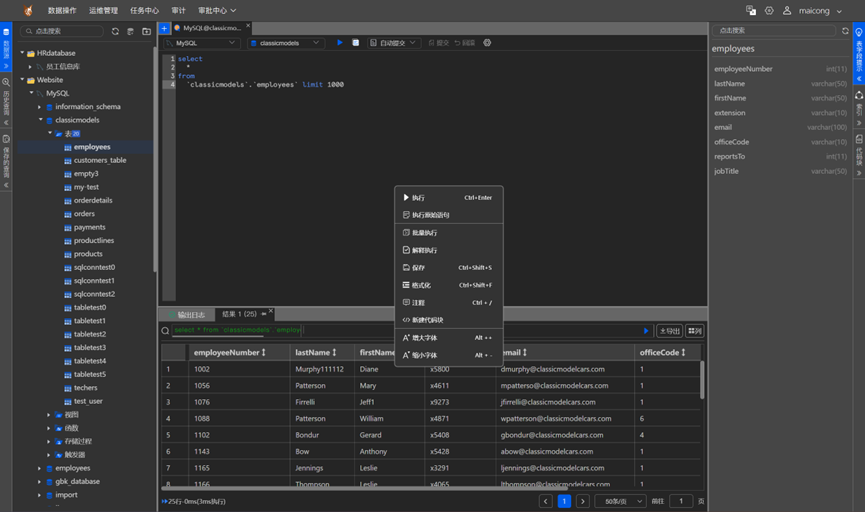The width and height of the screenshot is (865, 512).
Task: Click the 列 column settings button
Action: pyautogui.click(x=694, y=331)
